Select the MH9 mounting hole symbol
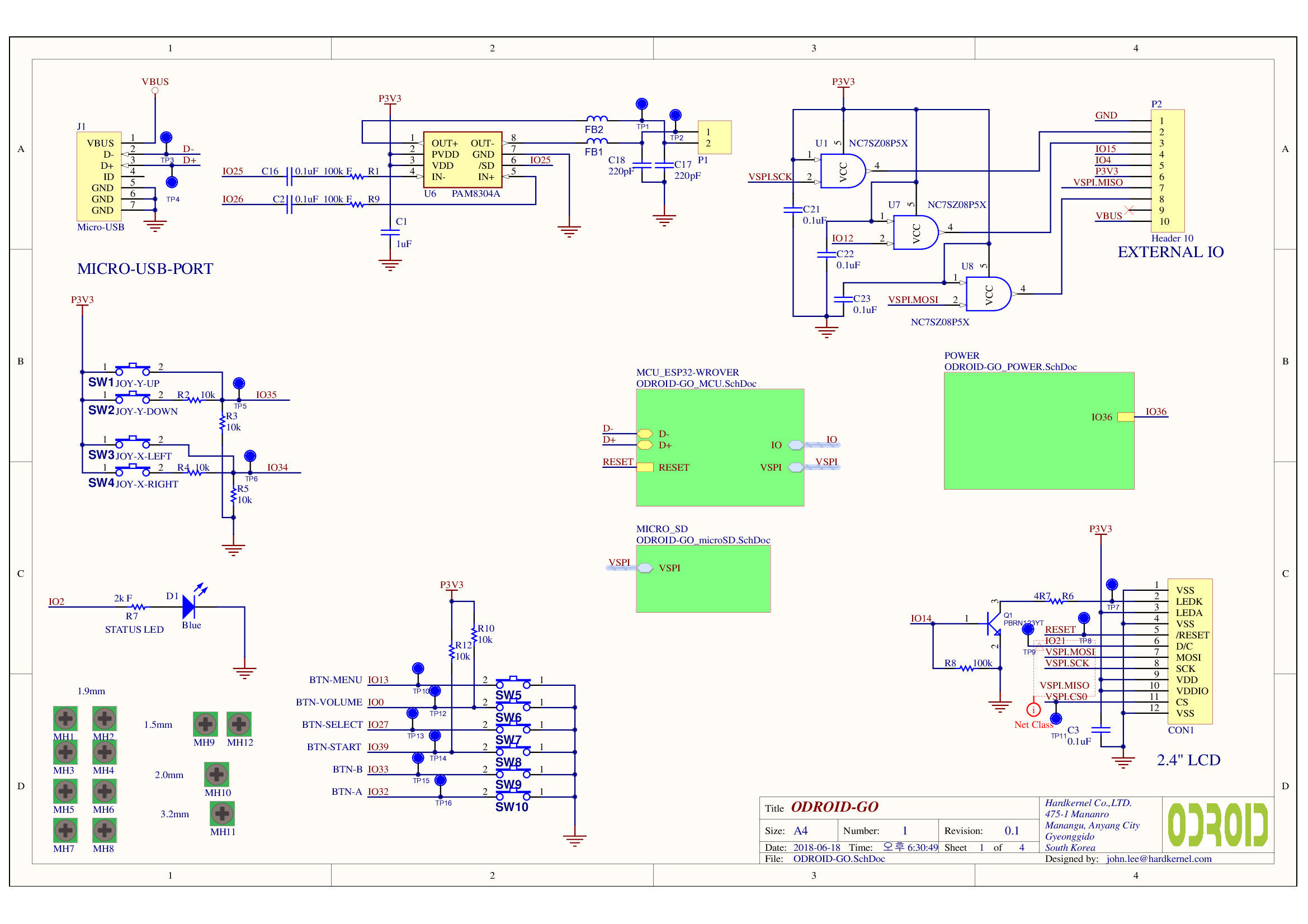Image resolution: width=1308 pixels, height=924 pixels. tap(205, 724)
